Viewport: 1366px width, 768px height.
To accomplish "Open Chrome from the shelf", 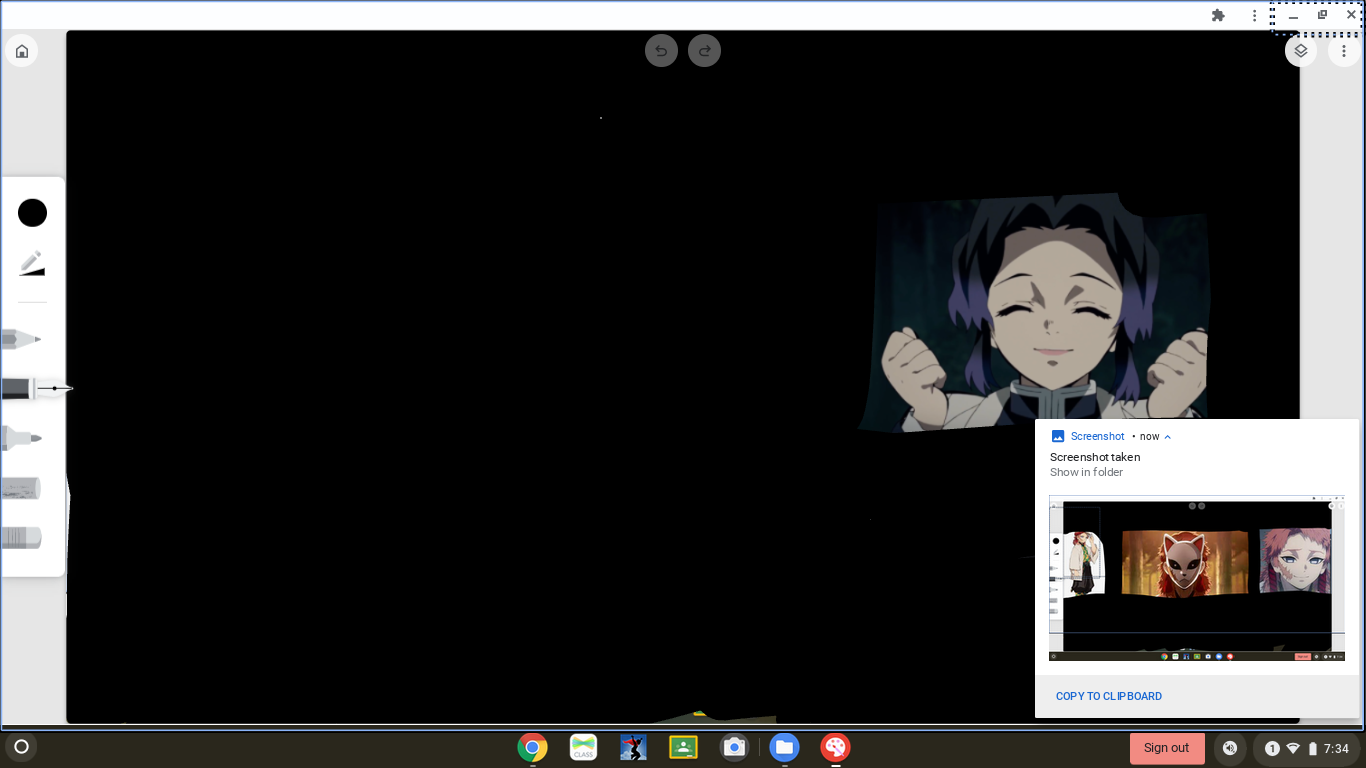I will 532,747.
